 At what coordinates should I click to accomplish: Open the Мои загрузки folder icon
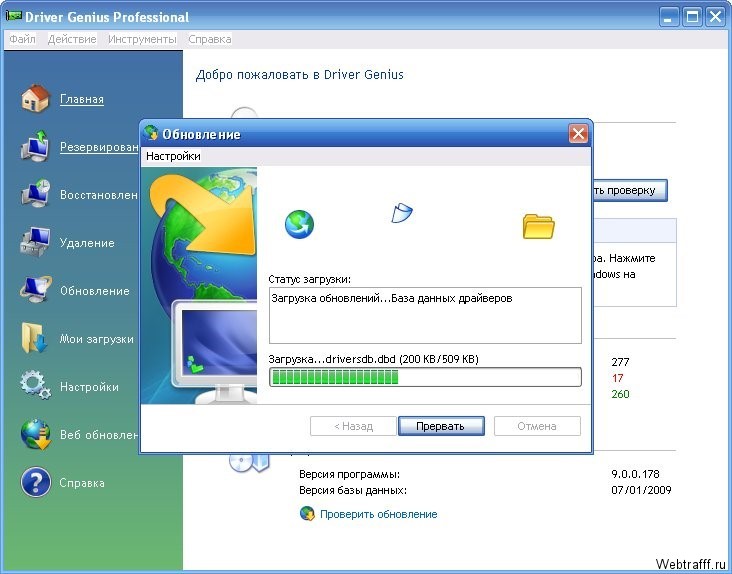(x=35, y=338)
